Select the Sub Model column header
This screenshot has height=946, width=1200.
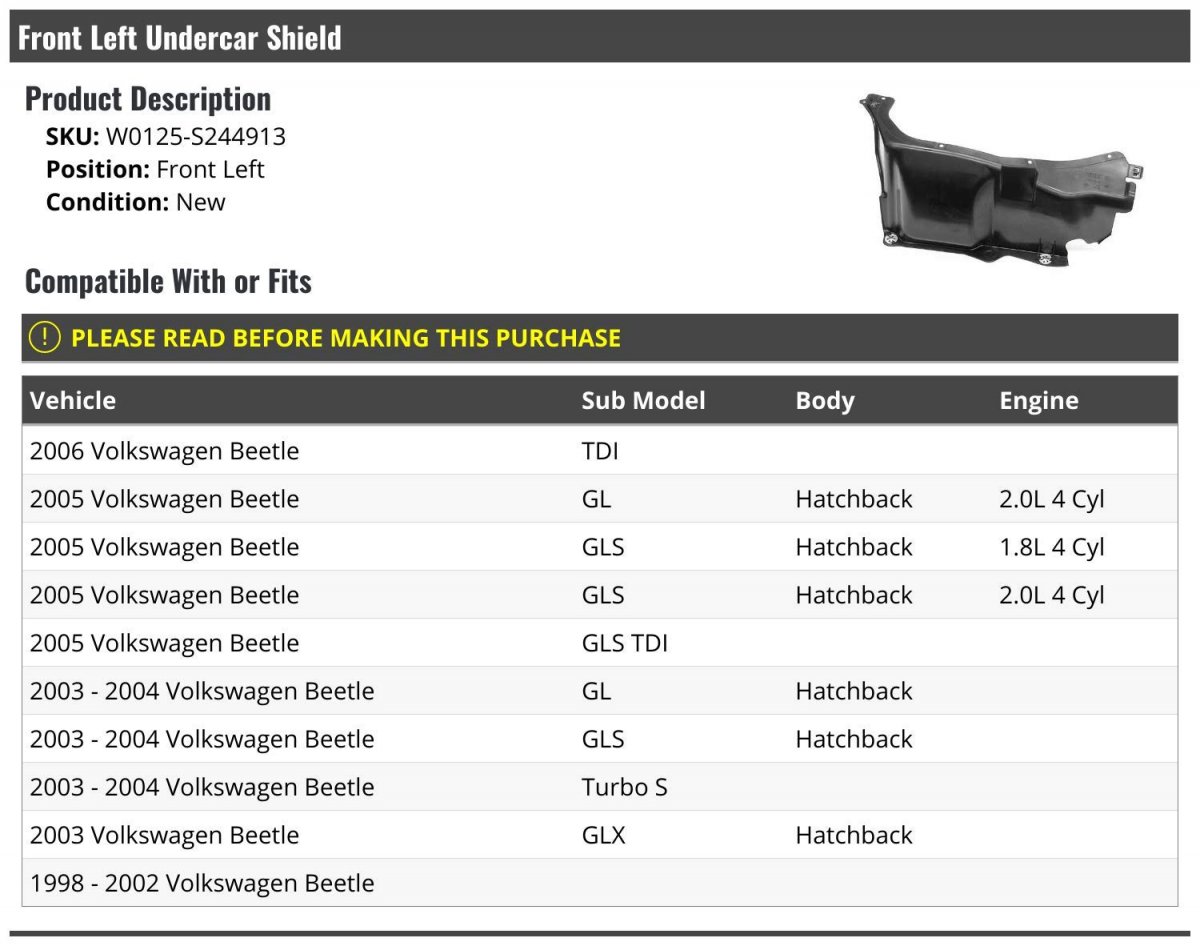(x=643, y=401)
